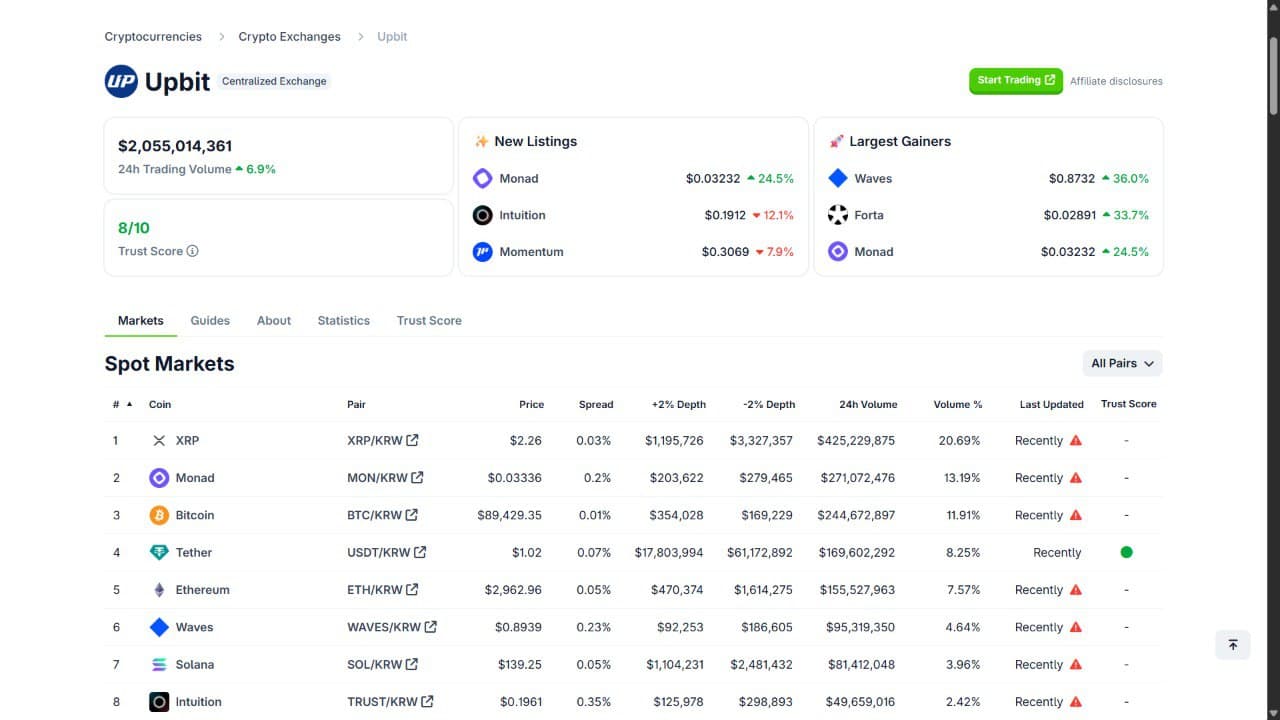Click the Forta icon in Largest Gainers

pyautogui.click(x=838, y=215)
